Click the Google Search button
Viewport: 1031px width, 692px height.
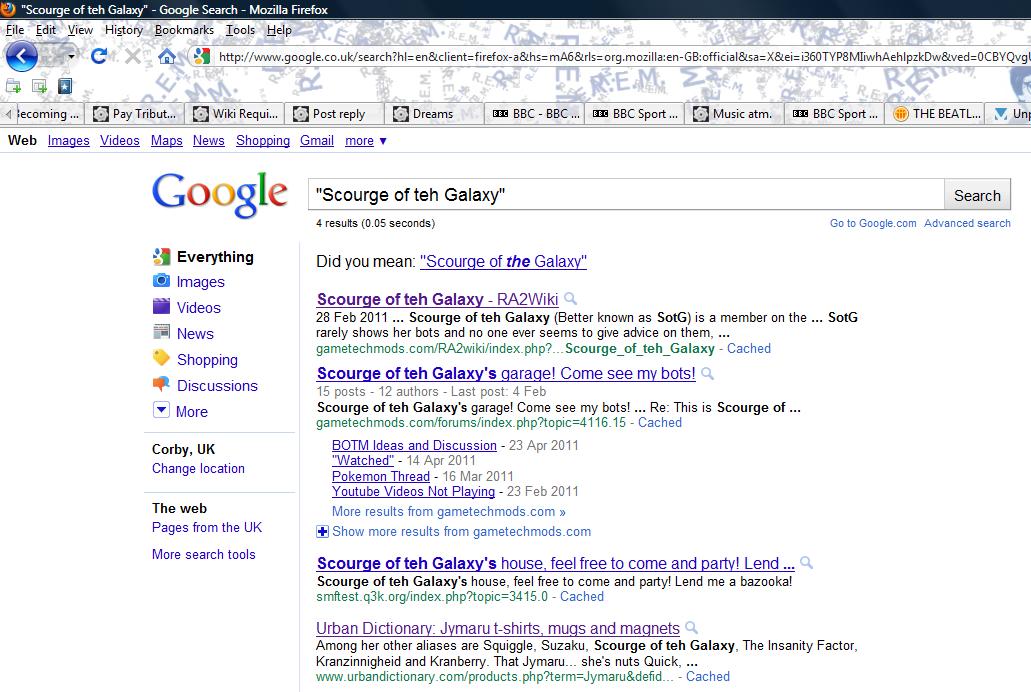977,195
